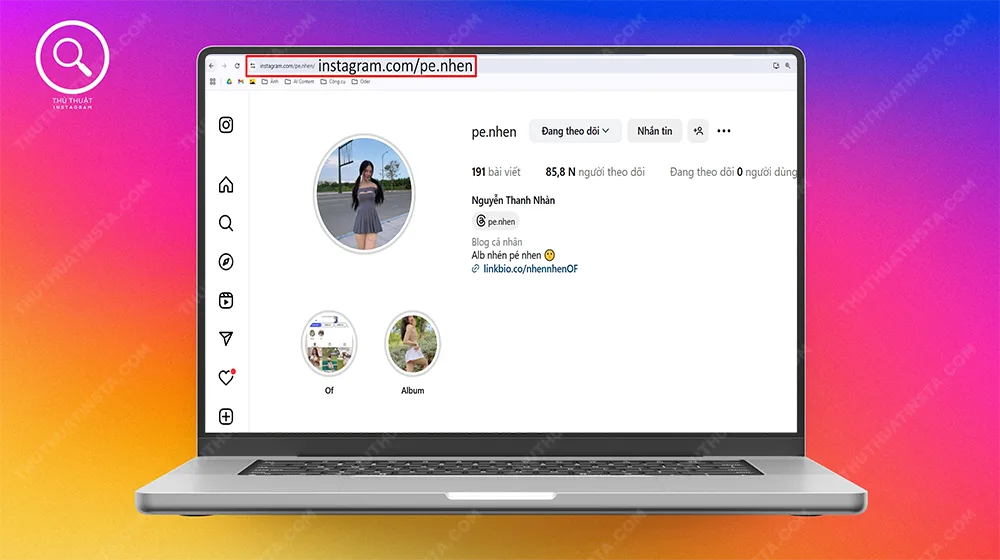The height and width of the screenshot is (560, 1000).
Task: Open Notifications heart icon
Action: 226,377
